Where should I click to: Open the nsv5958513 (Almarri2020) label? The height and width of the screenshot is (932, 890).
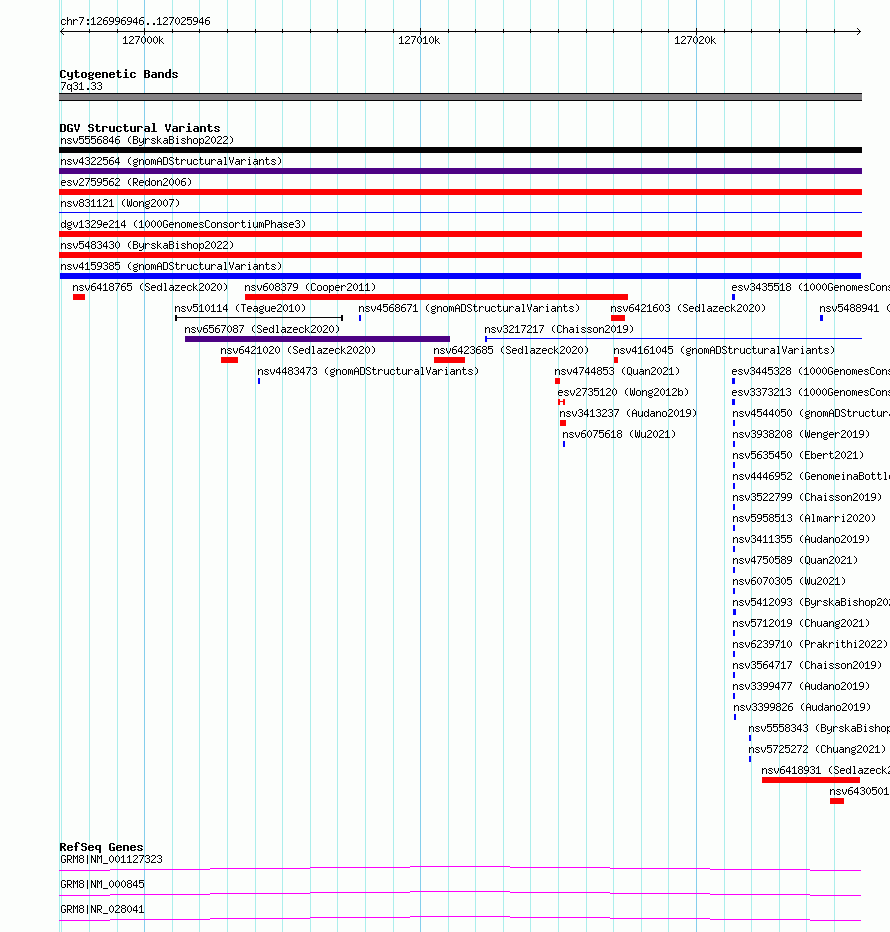coord(804,518)
